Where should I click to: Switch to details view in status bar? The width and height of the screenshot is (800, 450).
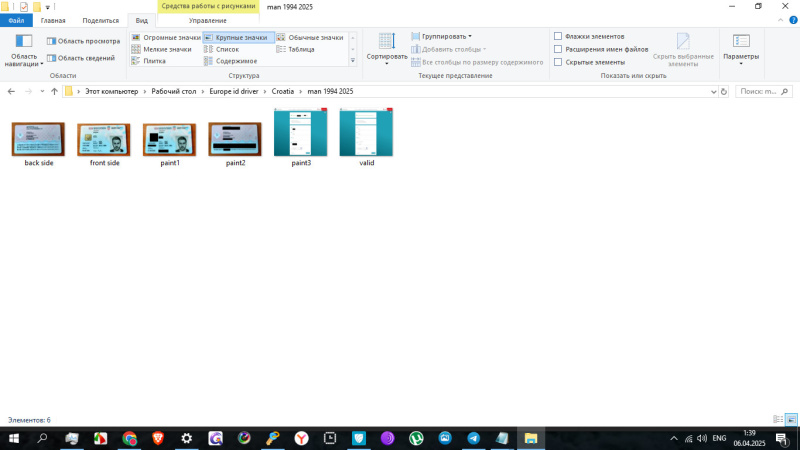[x=778, y=419]
